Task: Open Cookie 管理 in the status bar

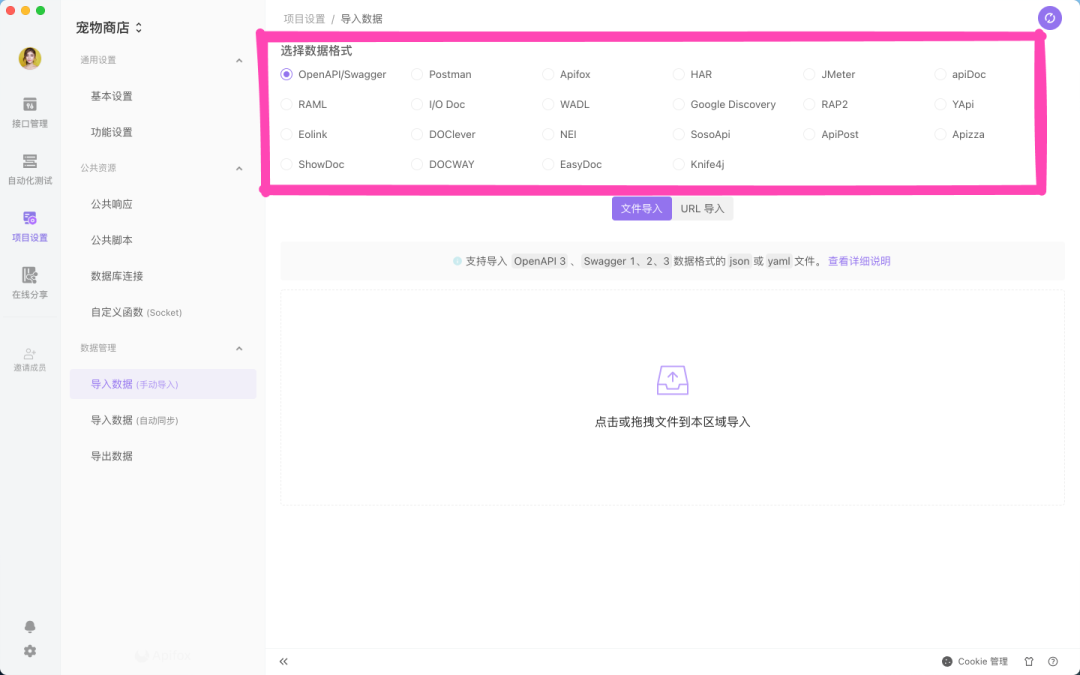Action: click(975, 661)
